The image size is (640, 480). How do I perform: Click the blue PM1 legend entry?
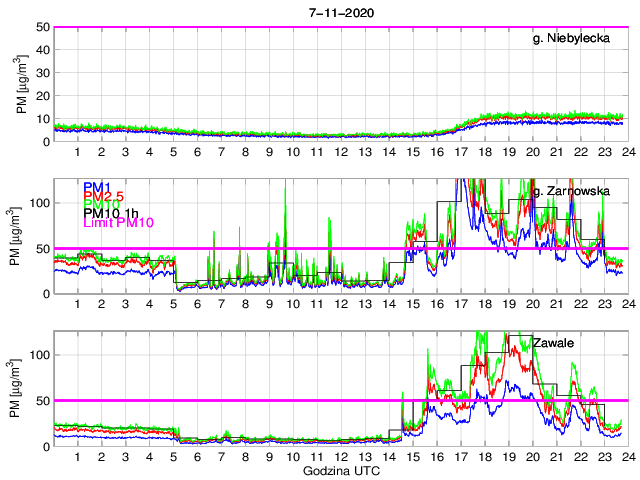pos(97,187)
